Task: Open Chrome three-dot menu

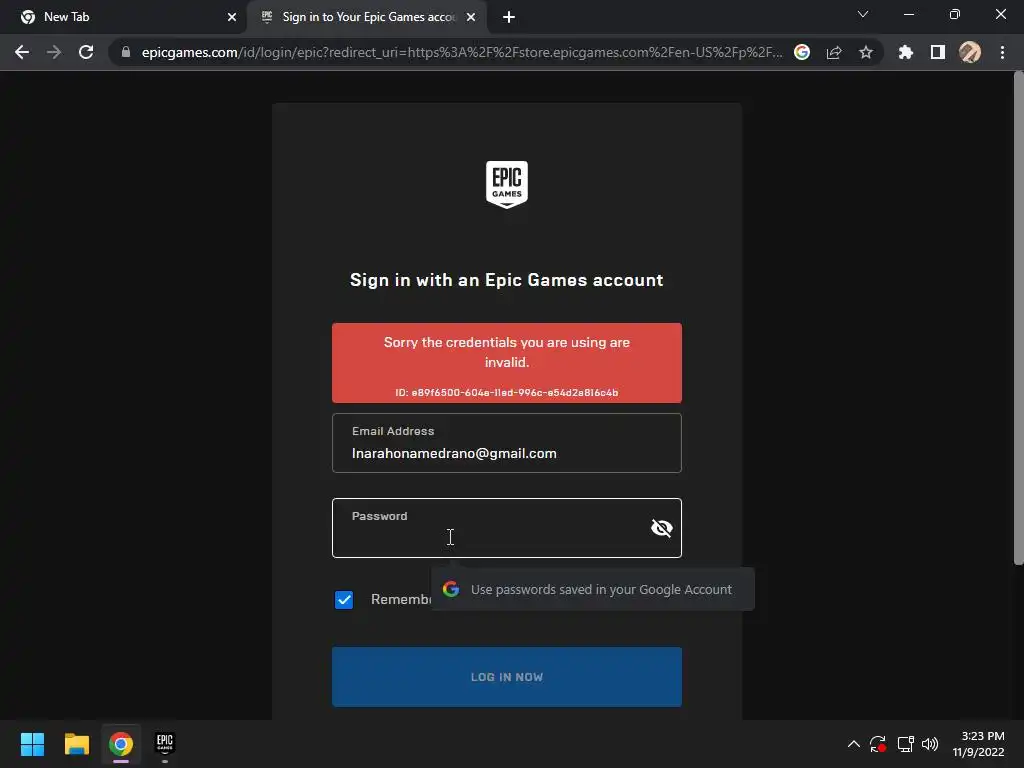Action: (1002, 52)
